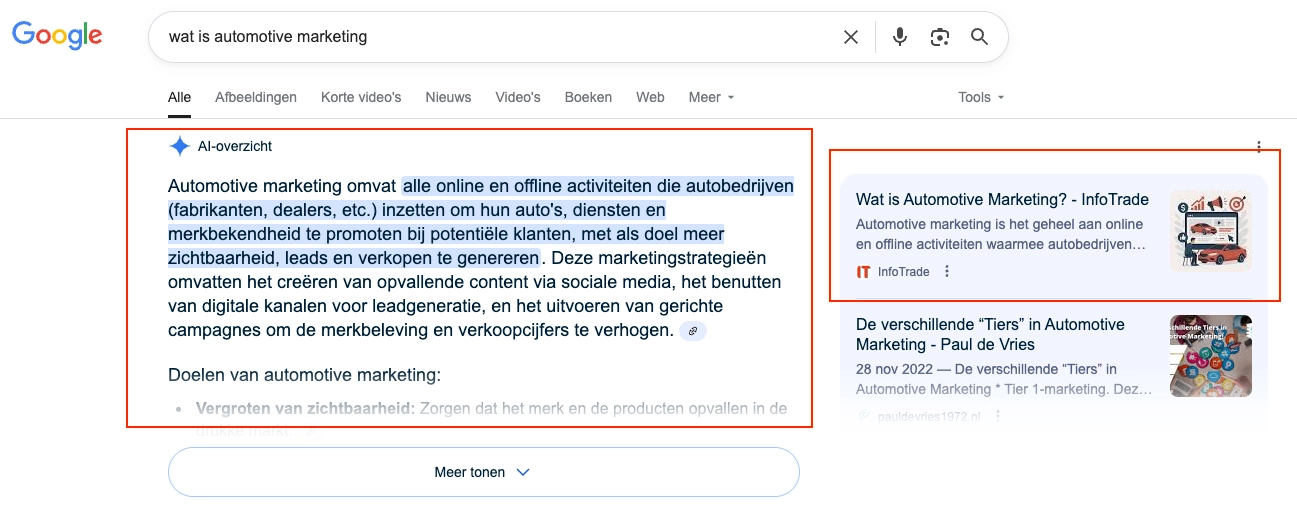The image size is (1297, 505).
Task: Click the "Vergroten van zichtbaarheid:" bullet
Action: pyautogui.click(x=305, y=408)
